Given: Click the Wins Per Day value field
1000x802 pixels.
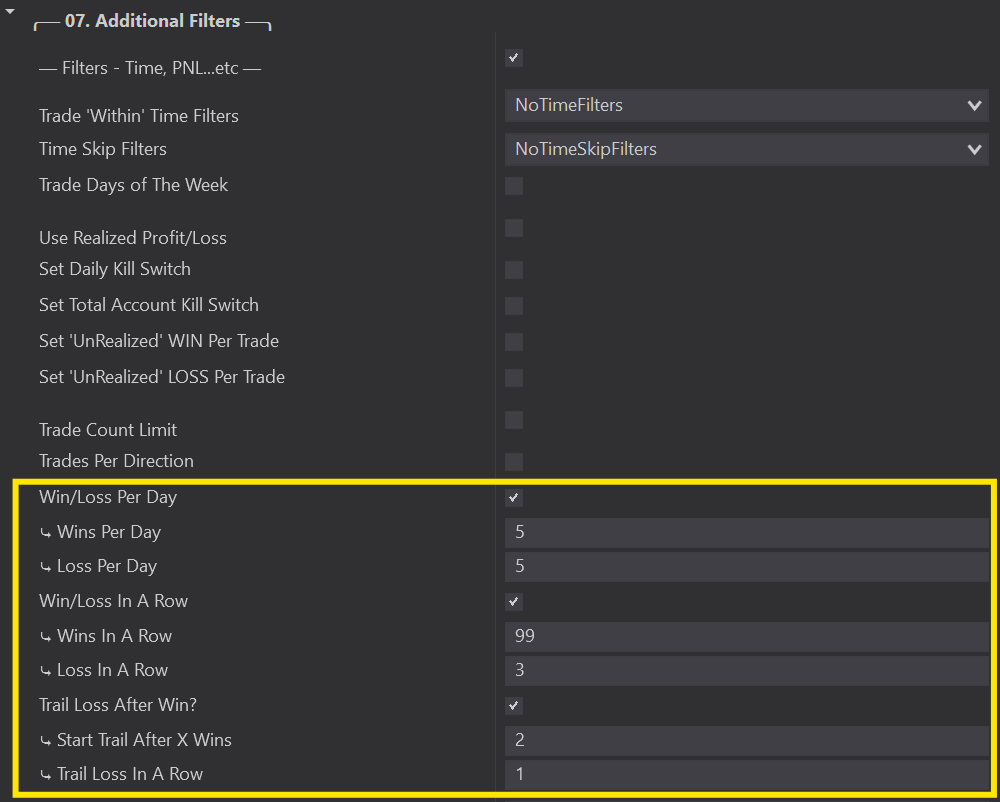Looking at the screenshot, I should [x=746, y=532].
